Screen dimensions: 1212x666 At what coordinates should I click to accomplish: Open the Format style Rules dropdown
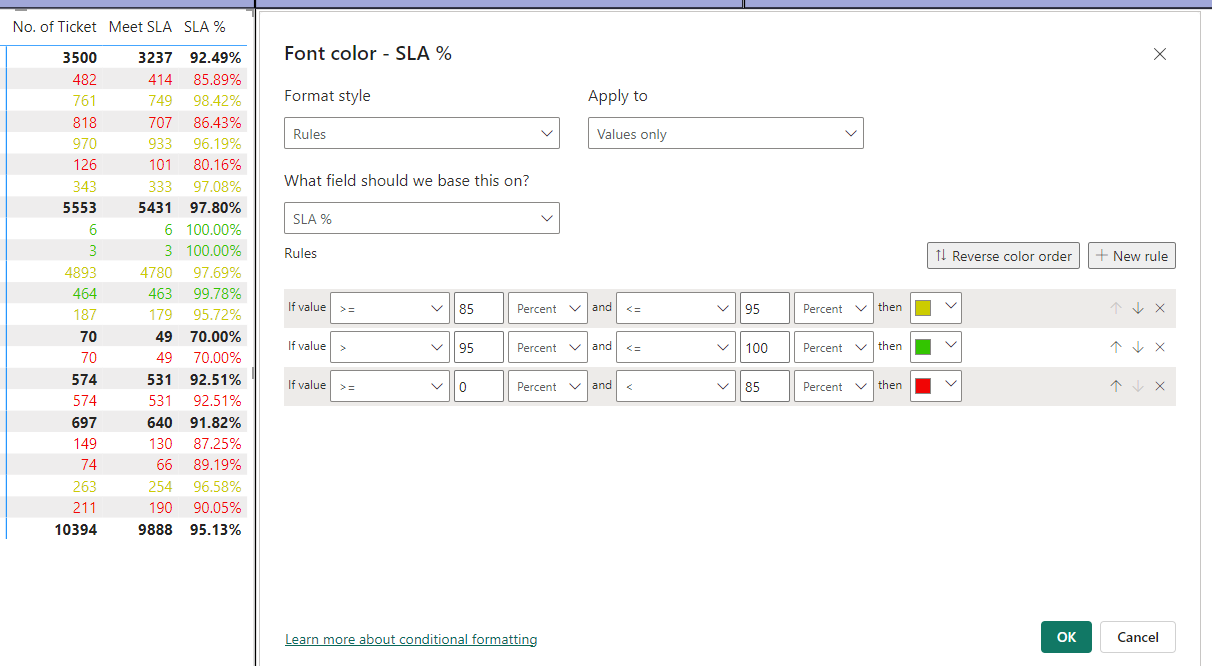[x=422, y=133]
